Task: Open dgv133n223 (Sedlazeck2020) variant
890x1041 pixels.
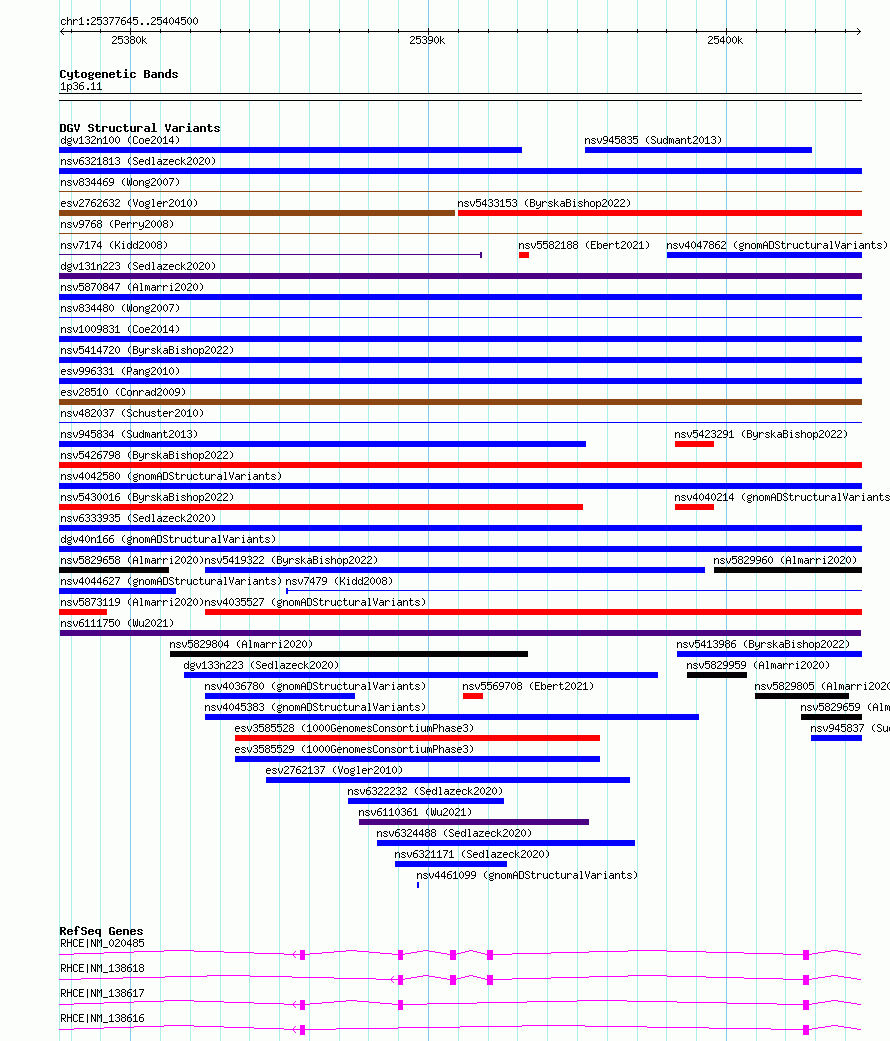Action: [421, 675]
